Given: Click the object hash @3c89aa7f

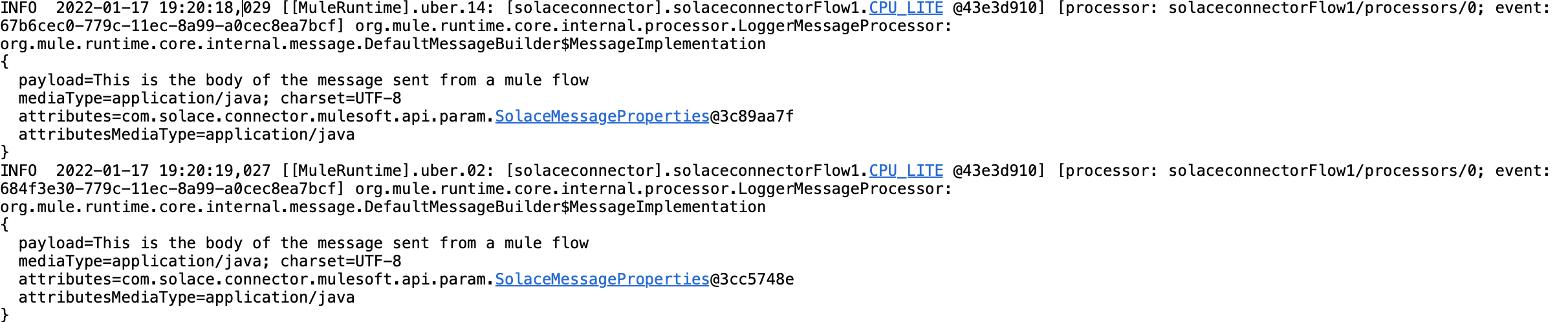Looking at the screenshot, I should click(752, 117).
